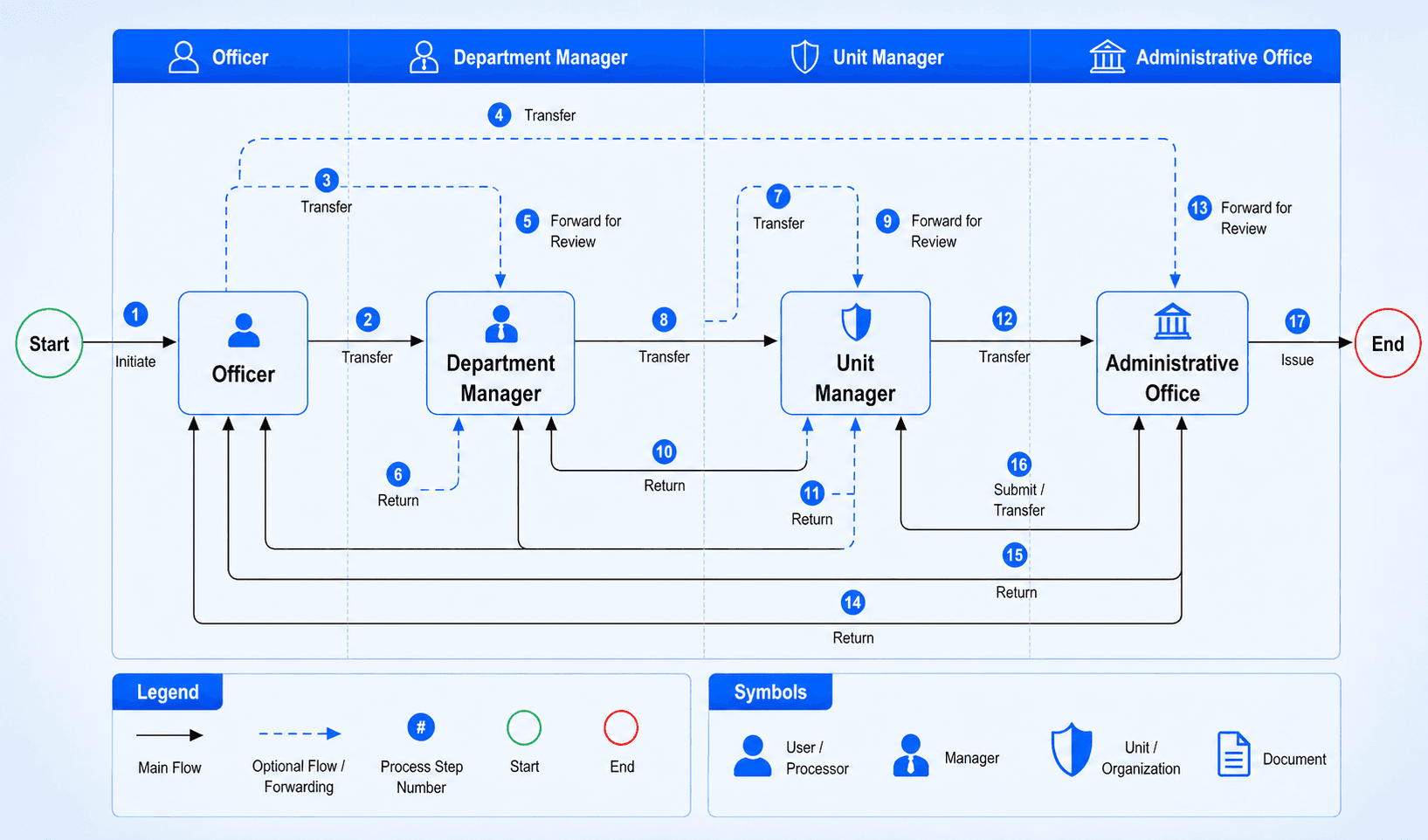Image resolution: width=1428 pixels, height=840 pixels.
Task: Click step number 7 circle
Action: (778, 196)
